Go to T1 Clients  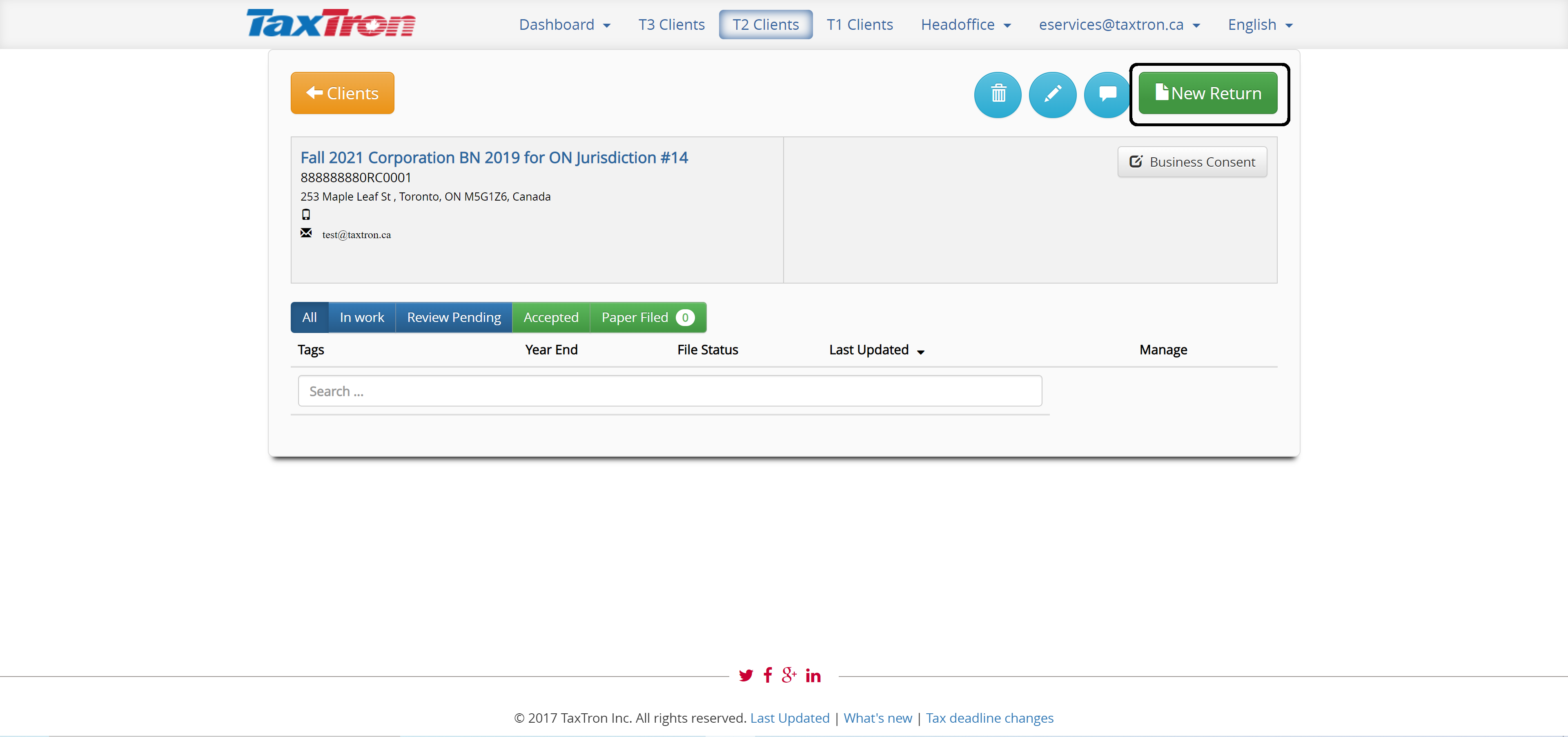pos(860,25)
